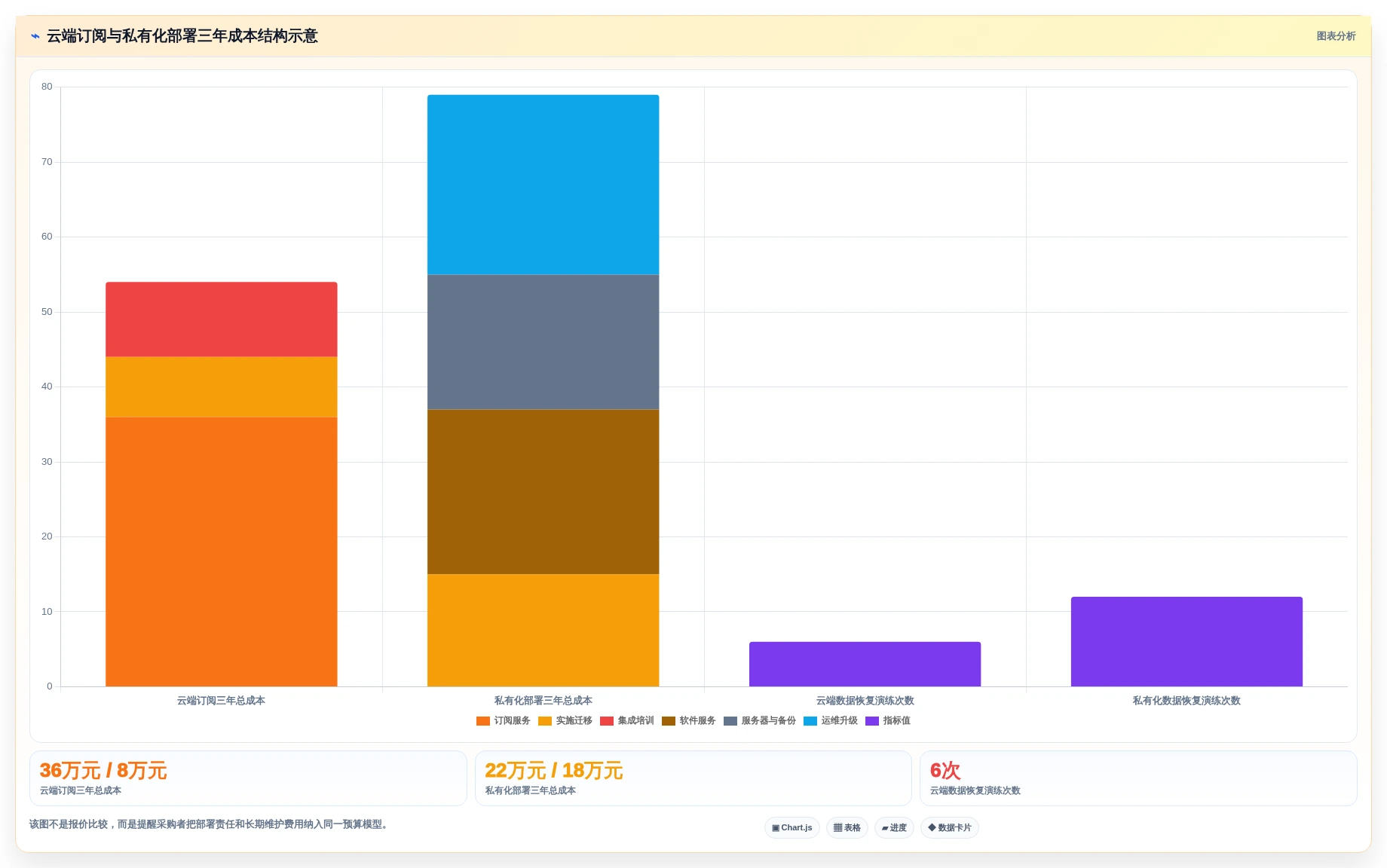Toggle the 指标值 legend item
This screenshot has width=1387, height=868.
point(888,721)
